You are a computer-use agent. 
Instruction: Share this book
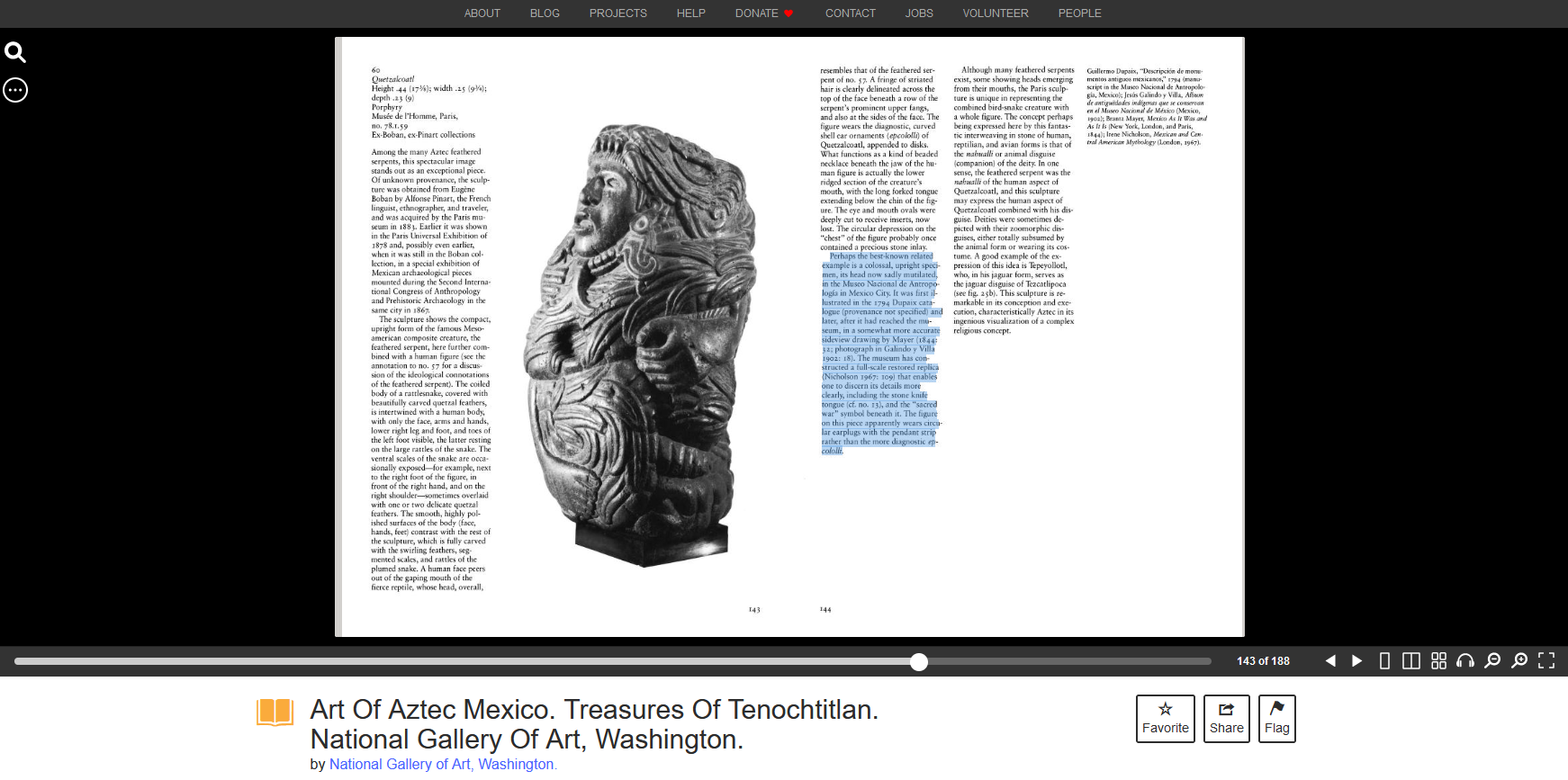[1226, 718]
